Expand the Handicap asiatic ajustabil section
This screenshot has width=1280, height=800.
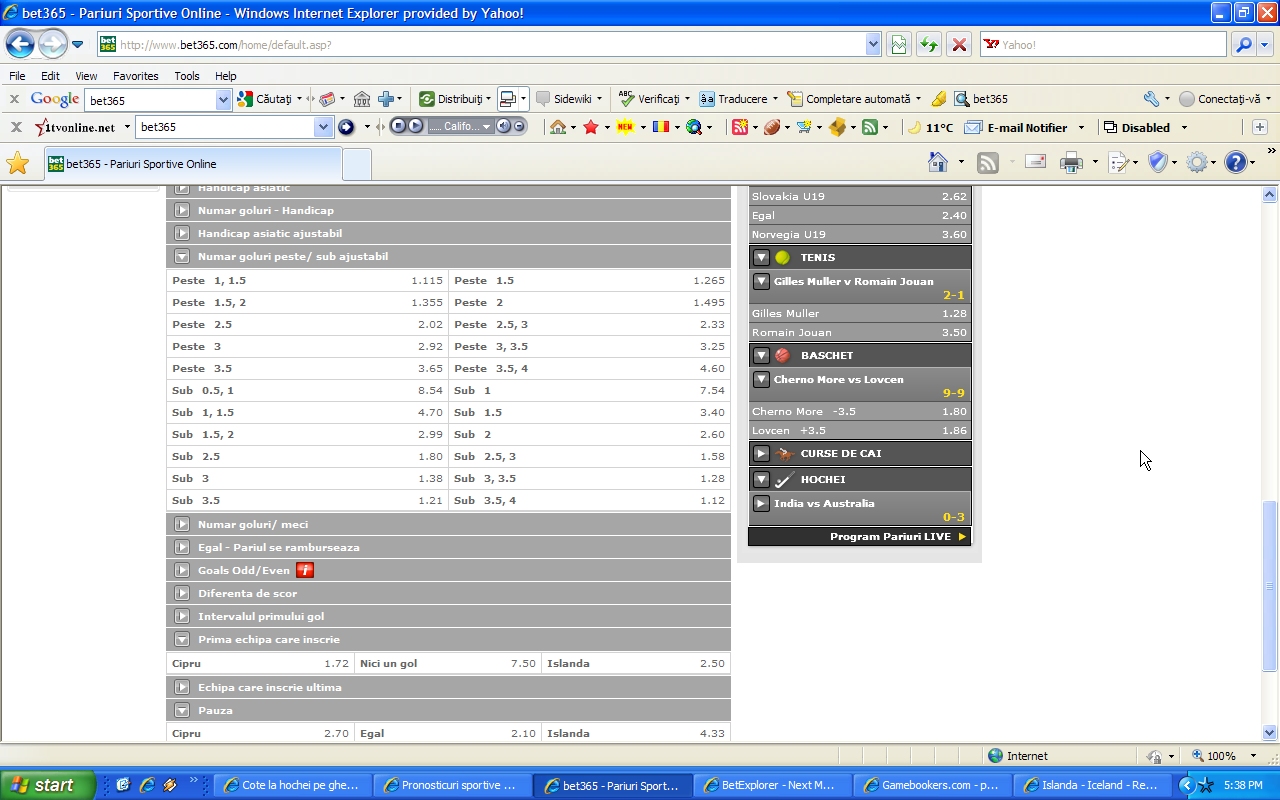182,233
